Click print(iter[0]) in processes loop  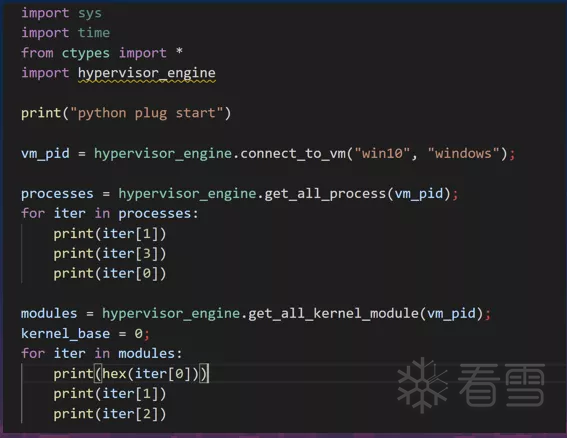110,273
